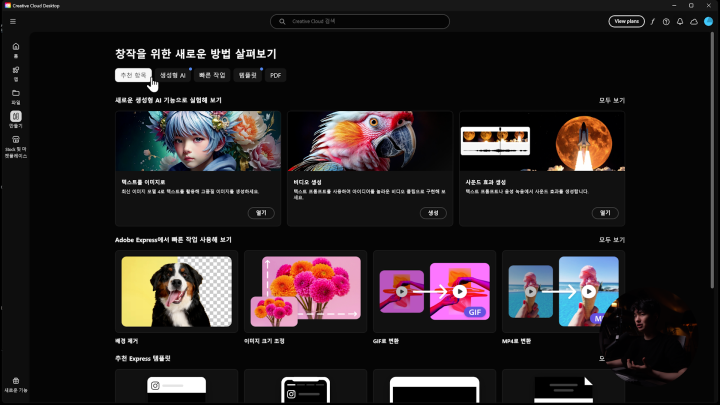Open Apps (앱) section in sidebar
The height and width of the screenshot is (405, 720).
15,71
